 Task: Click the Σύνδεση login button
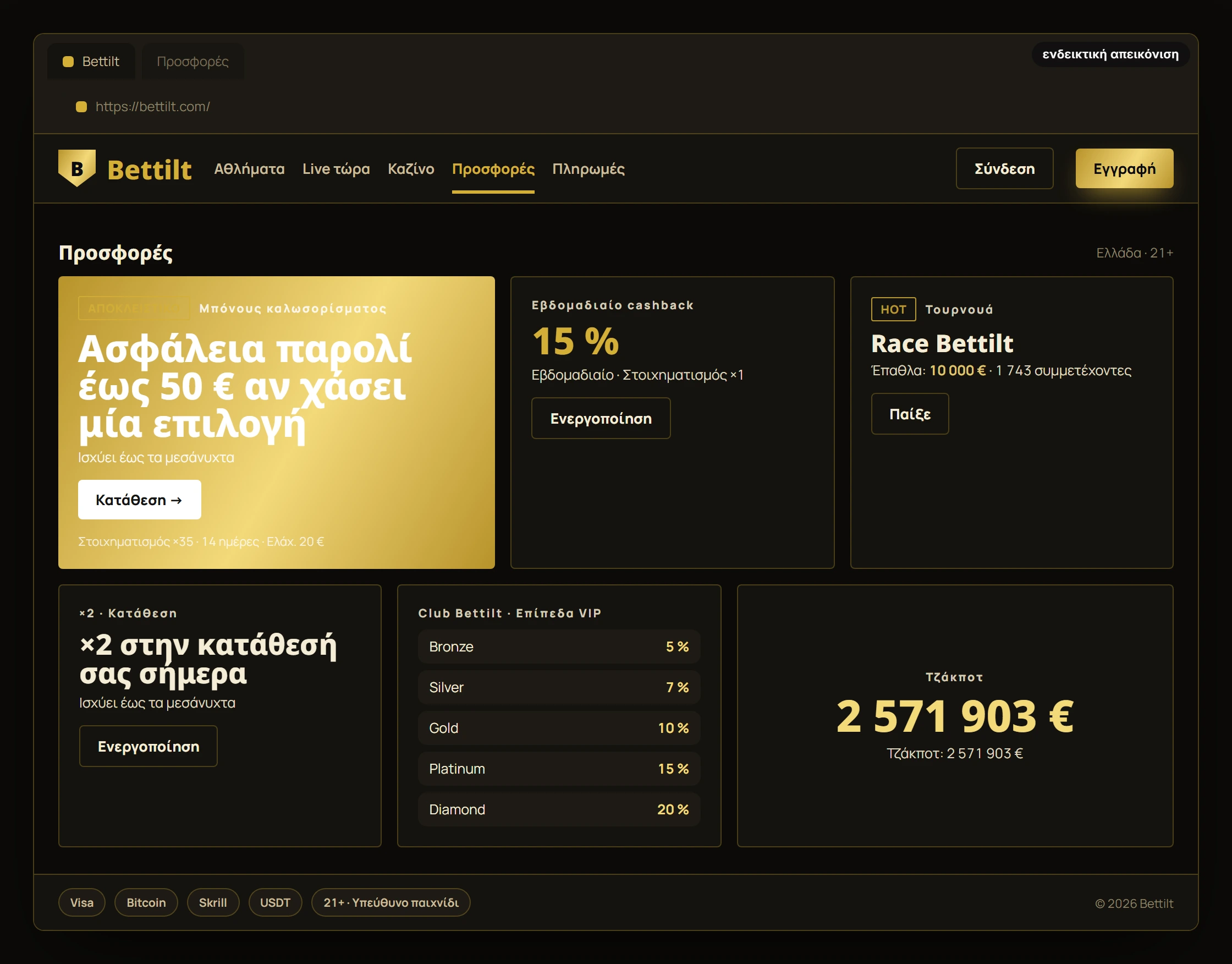pos(1004,168)
